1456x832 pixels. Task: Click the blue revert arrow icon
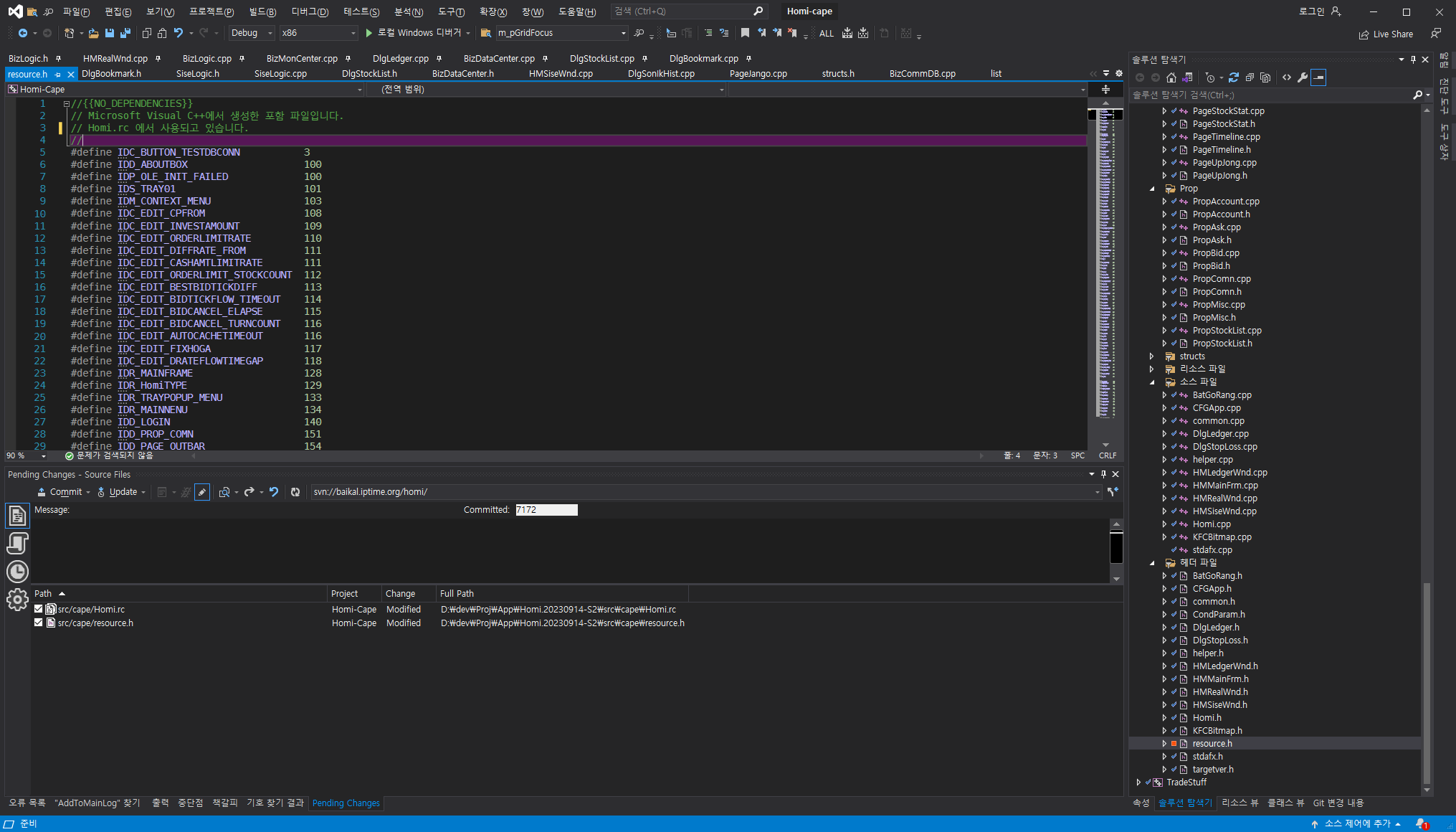click(x=274, y=492)
